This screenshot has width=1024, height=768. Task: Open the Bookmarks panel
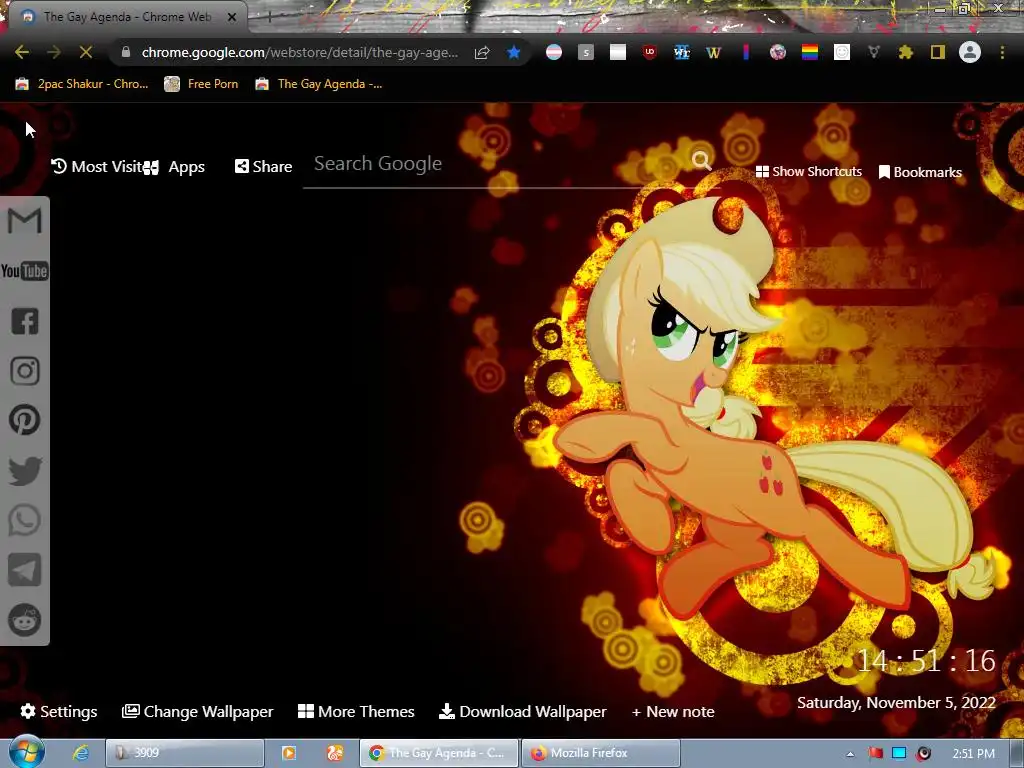[920, 172]
